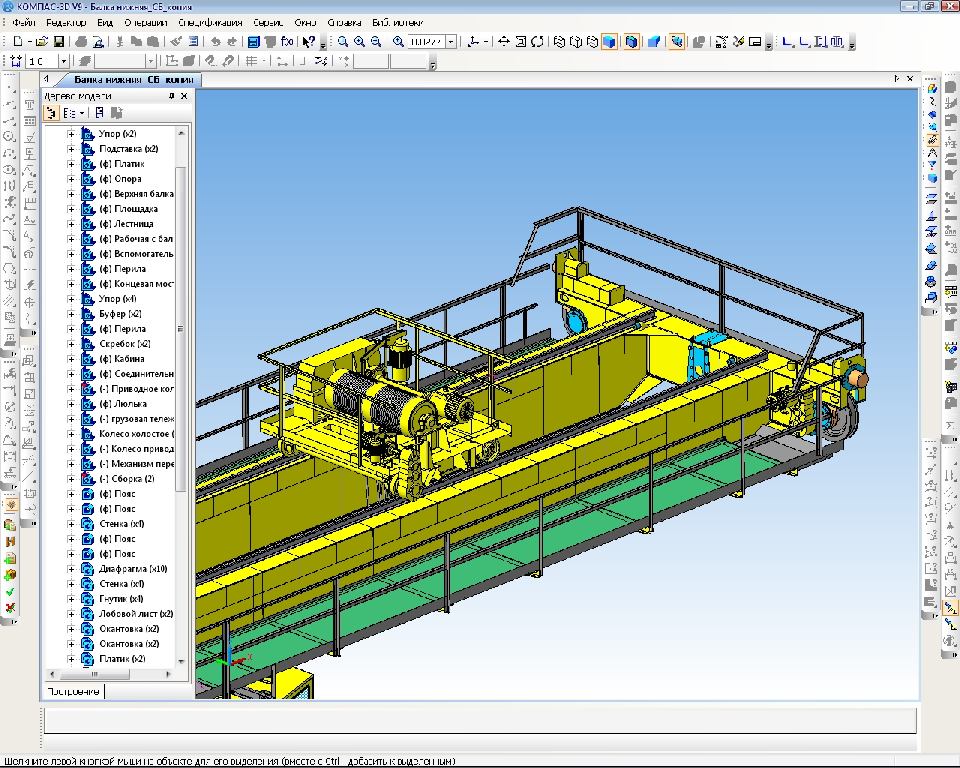
Task: Switch to the Построение tab
Action: 73,691
